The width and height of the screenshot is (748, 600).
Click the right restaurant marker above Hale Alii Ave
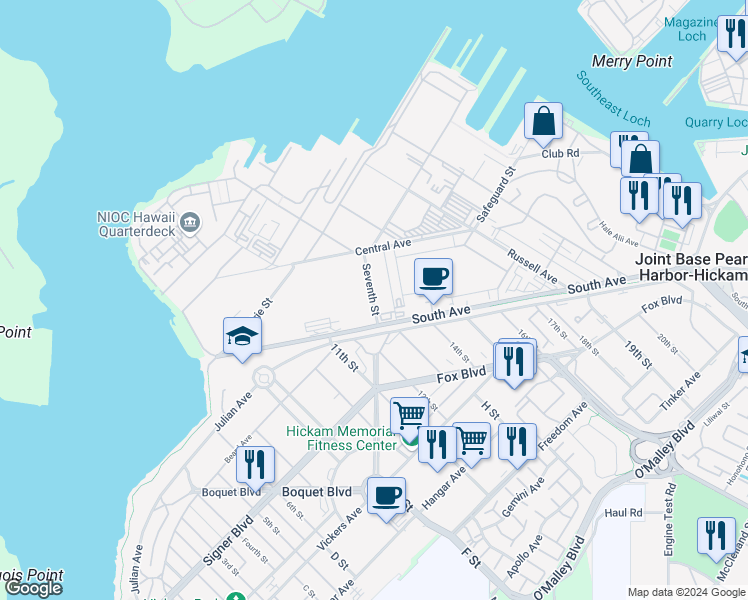[682, 203]
